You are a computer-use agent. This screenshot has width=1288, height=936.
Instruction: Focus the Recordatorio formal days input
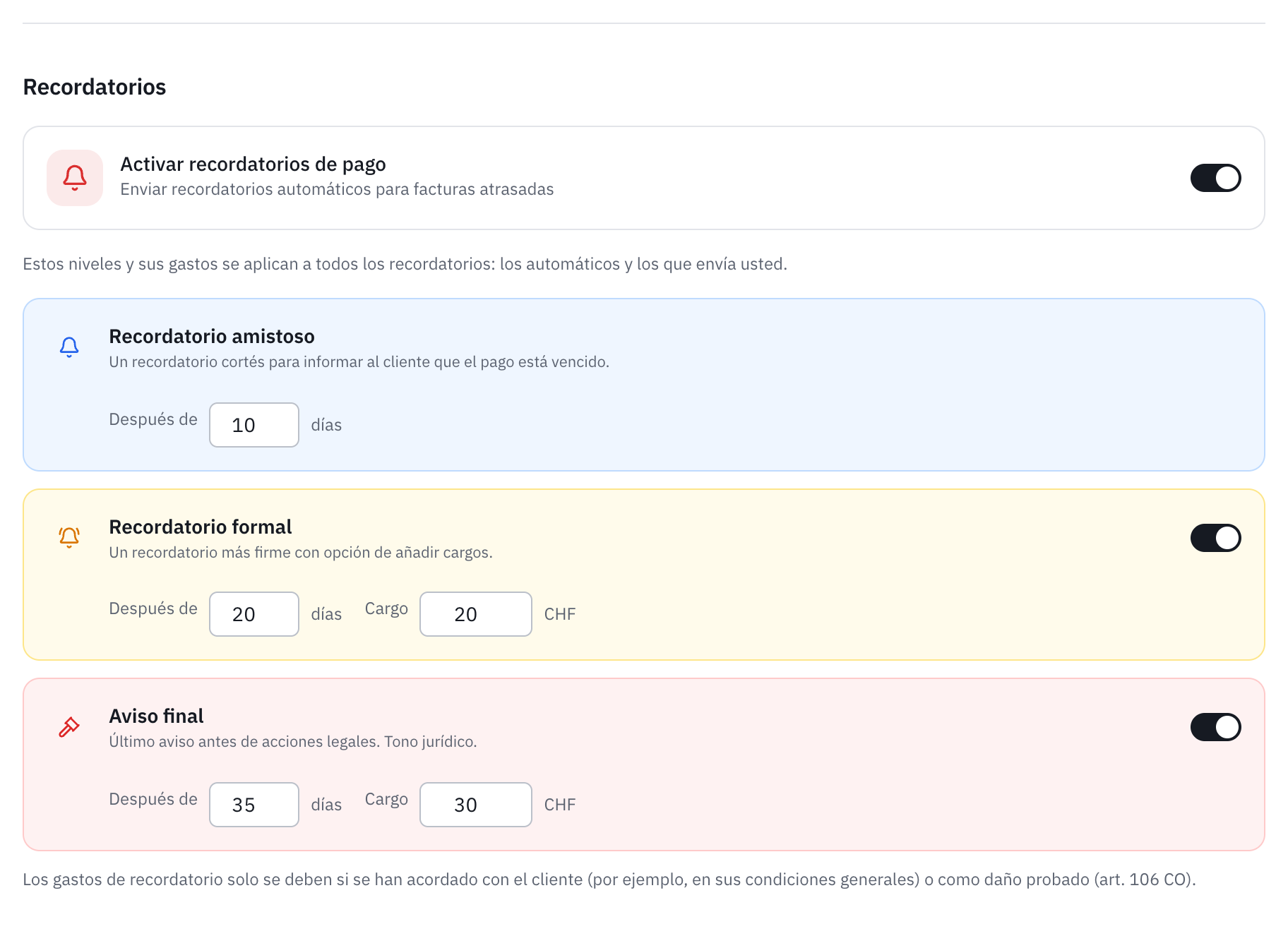254,614
